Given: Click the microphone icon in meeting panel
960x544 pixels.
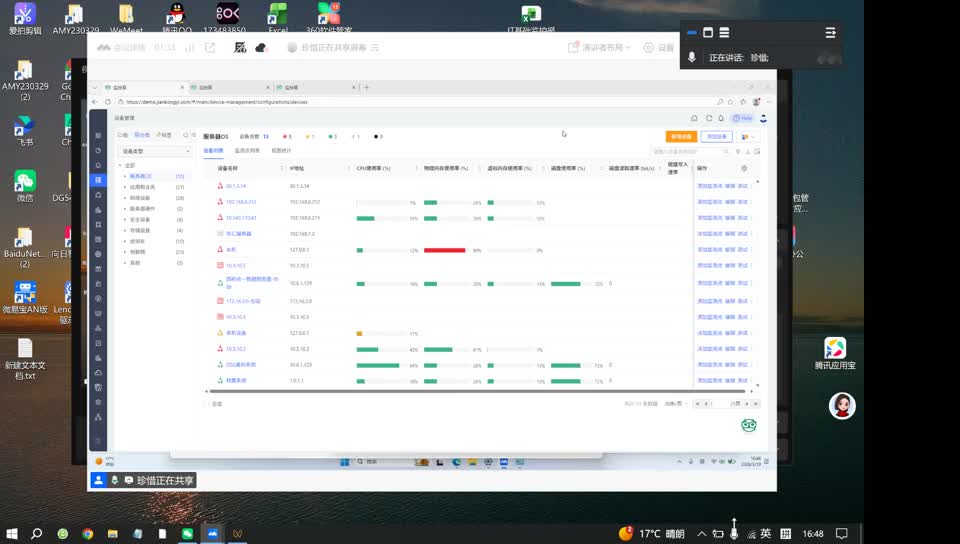Looking at the screenshot, I should [691, 58].
